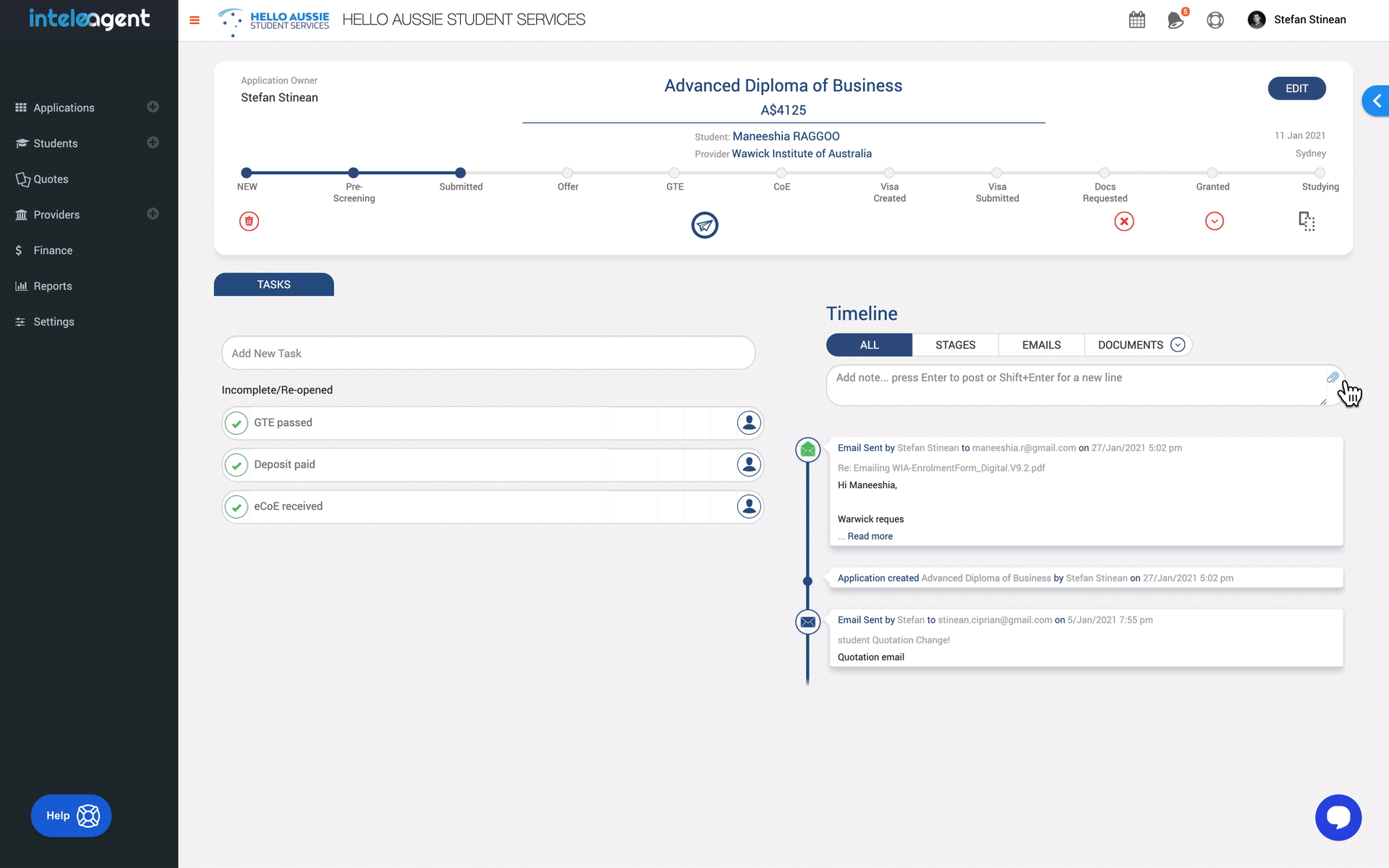Screen dimensions: 1389x868
Task: Open Finance in the sidebar menu
Action: (53, 250)
